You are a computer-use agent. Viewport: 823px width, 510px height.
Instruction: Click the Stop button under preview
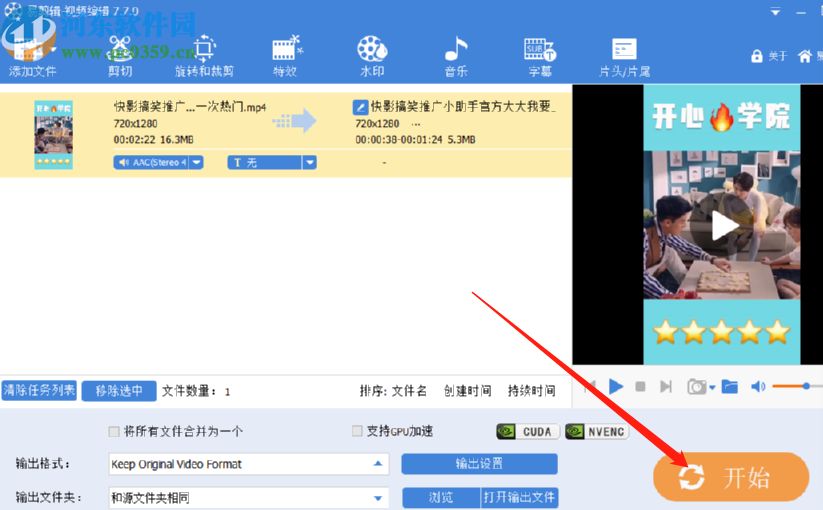click(x=640, y=387)
